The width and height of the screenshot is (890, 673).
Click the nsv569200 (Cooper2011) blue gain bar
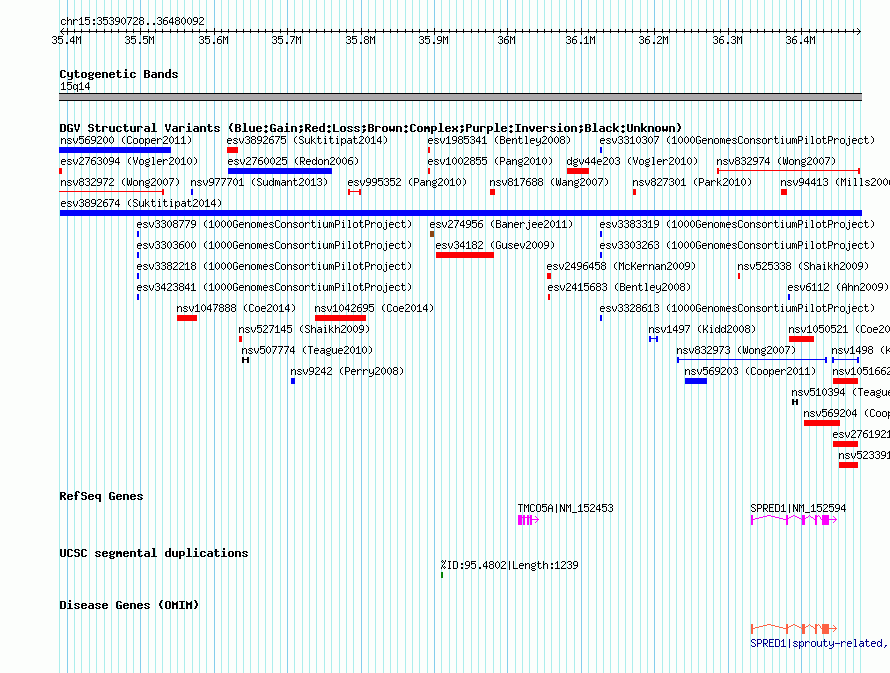[x=115, y=150]
